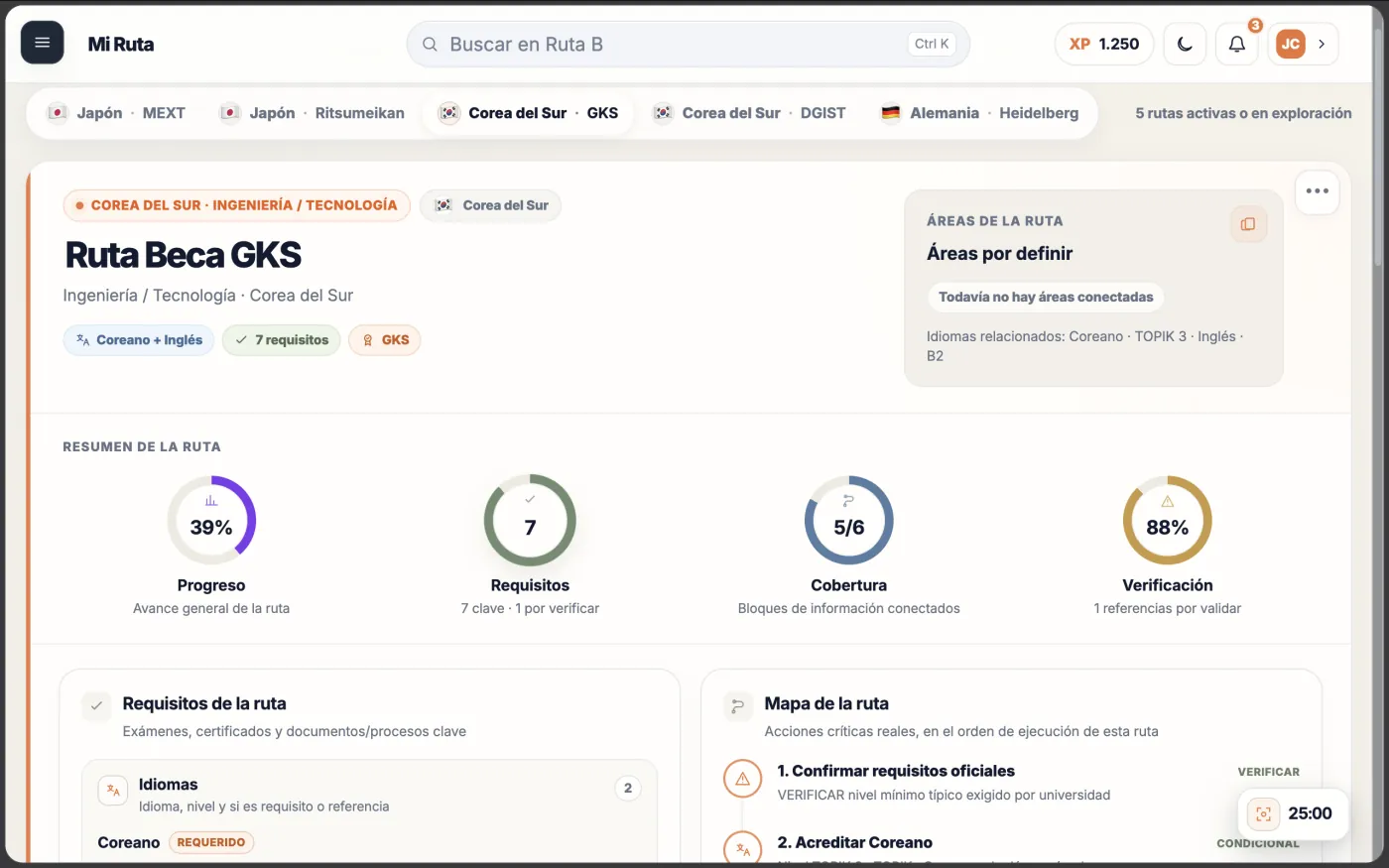Click the checkmark icon beside Requisitos de la ruta
Viewport: 1389px width, 868px height.
(x=96, y=706)
